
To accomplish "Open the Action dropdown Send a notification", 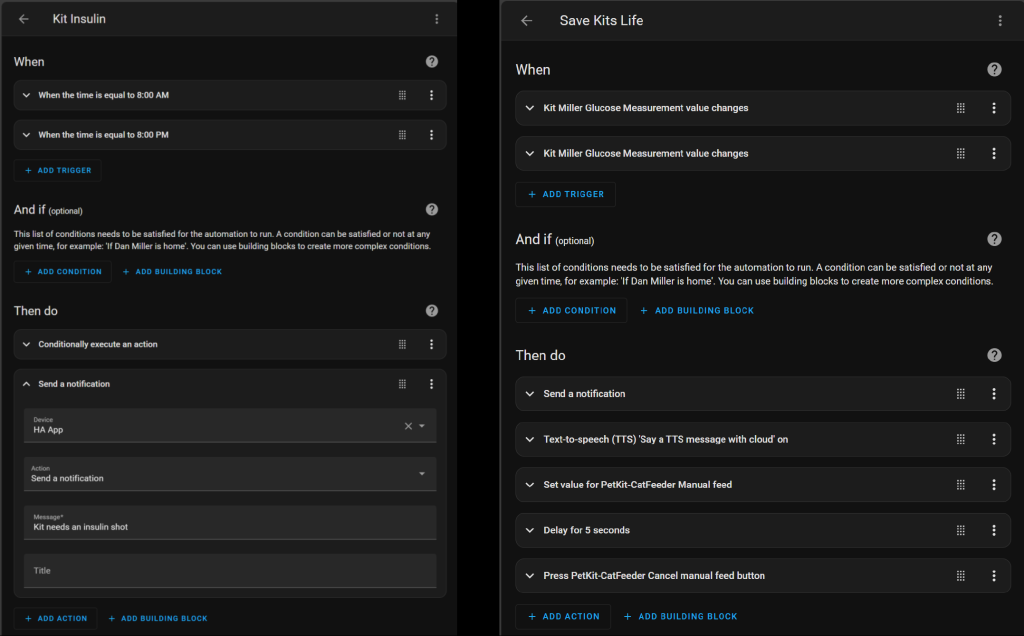I will 422,474.
